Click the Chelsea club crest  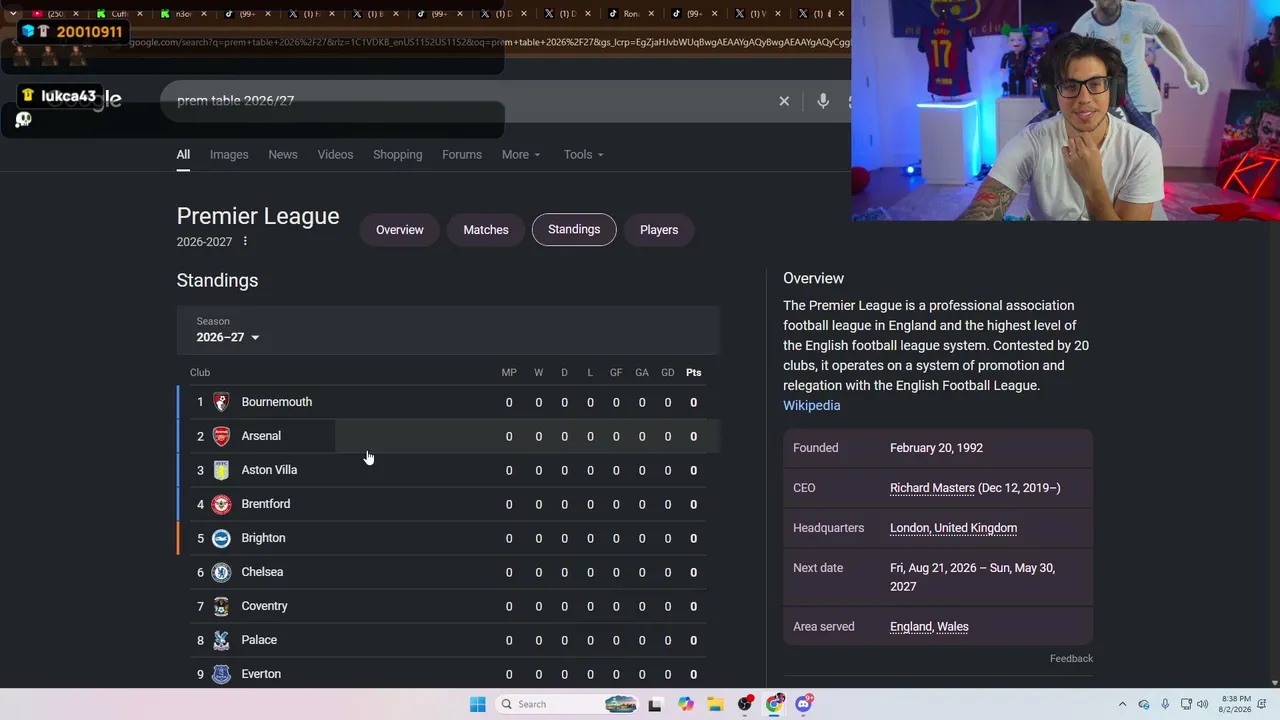pyautogui.click(x=221, y=572)
